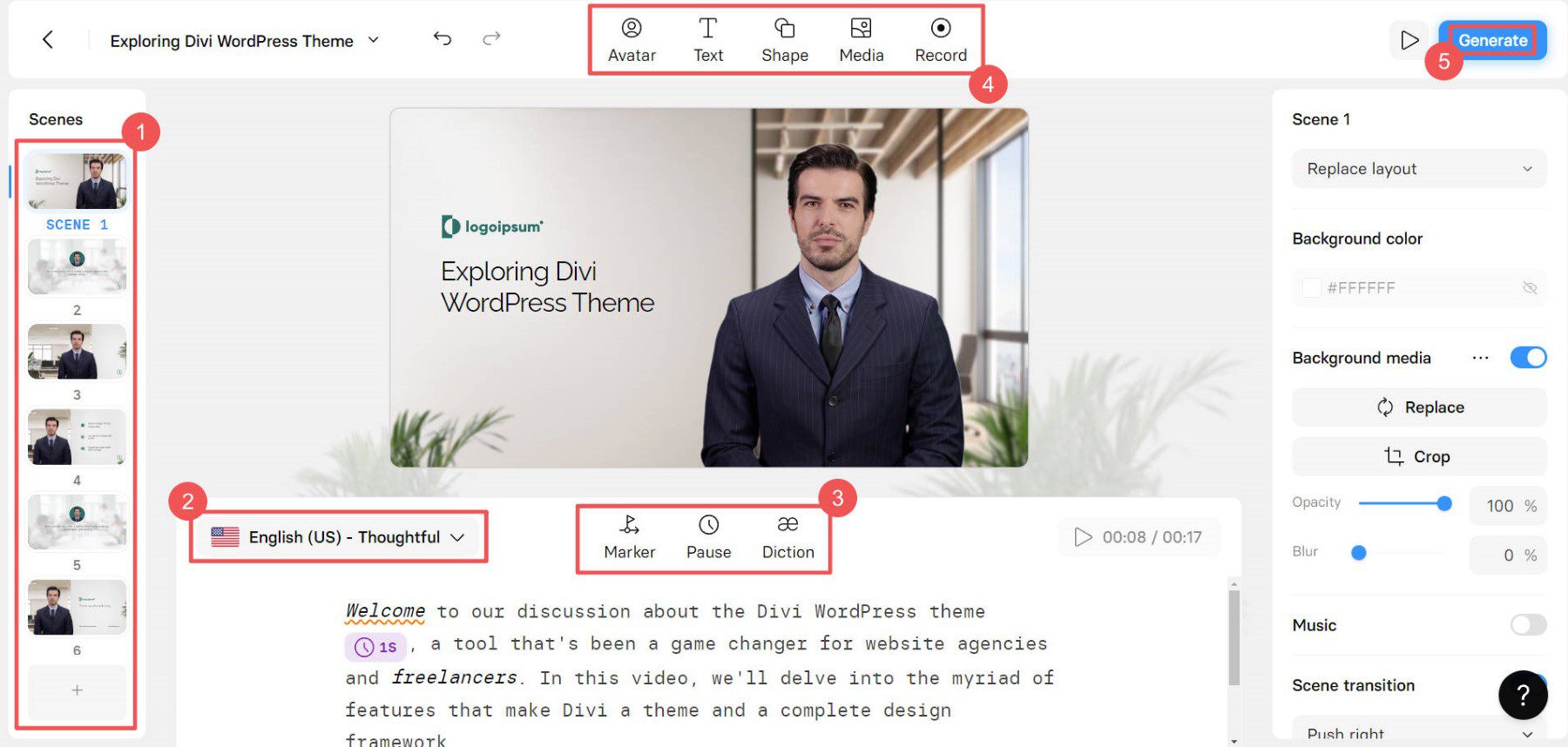Click the logoipsum logo on canvas
Image resolution: width=1568 pixels, height=747 pixels.
tap(492, 227)
